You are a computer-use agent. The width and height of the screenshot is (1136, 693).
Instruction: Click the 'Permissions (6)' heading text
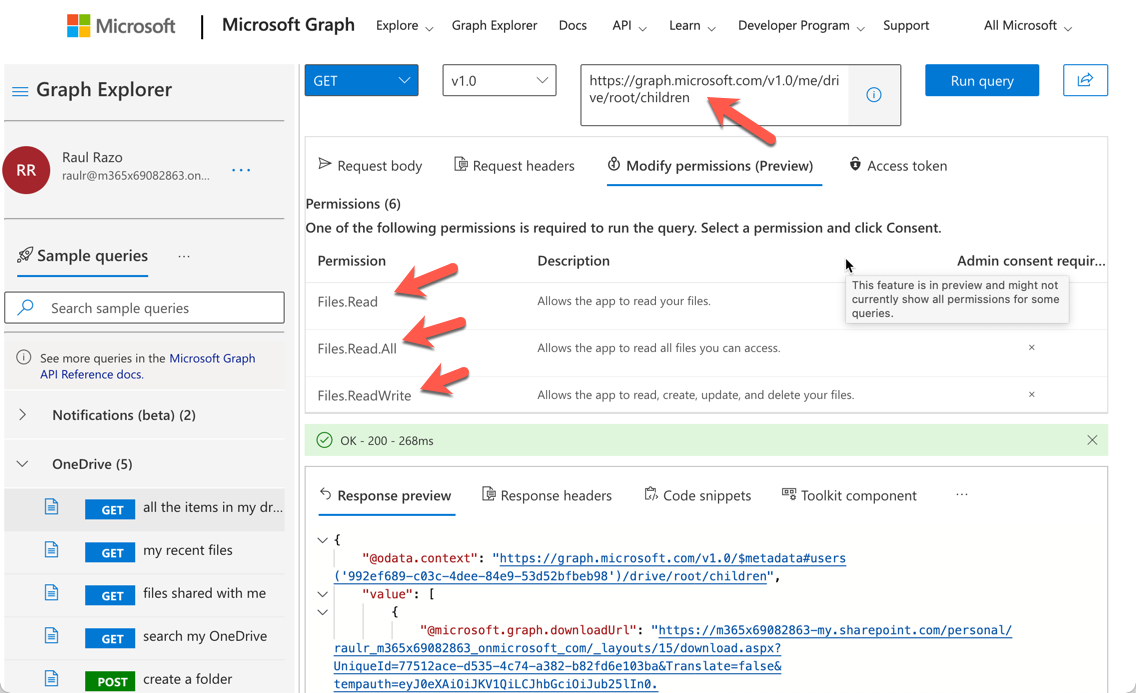click(x=353, y=204)
